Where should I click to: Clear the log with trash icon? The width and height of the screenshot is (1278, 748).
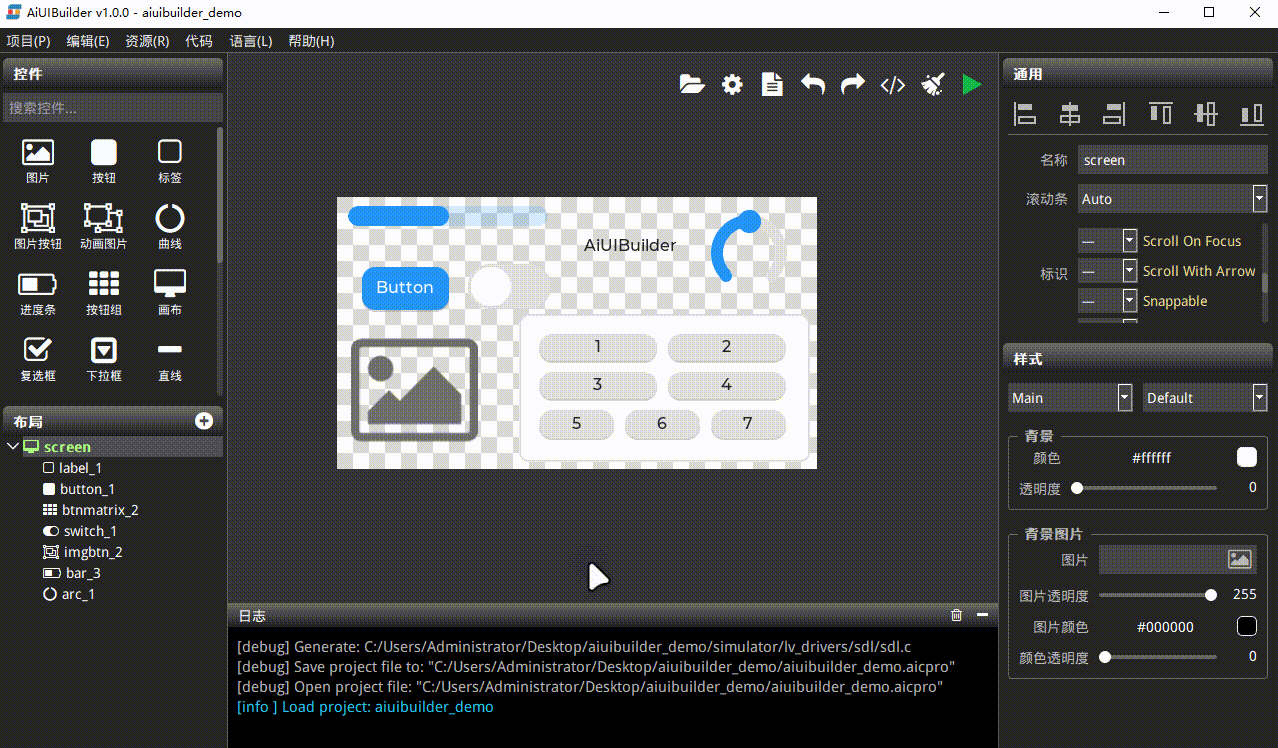(x=956, y=615)
